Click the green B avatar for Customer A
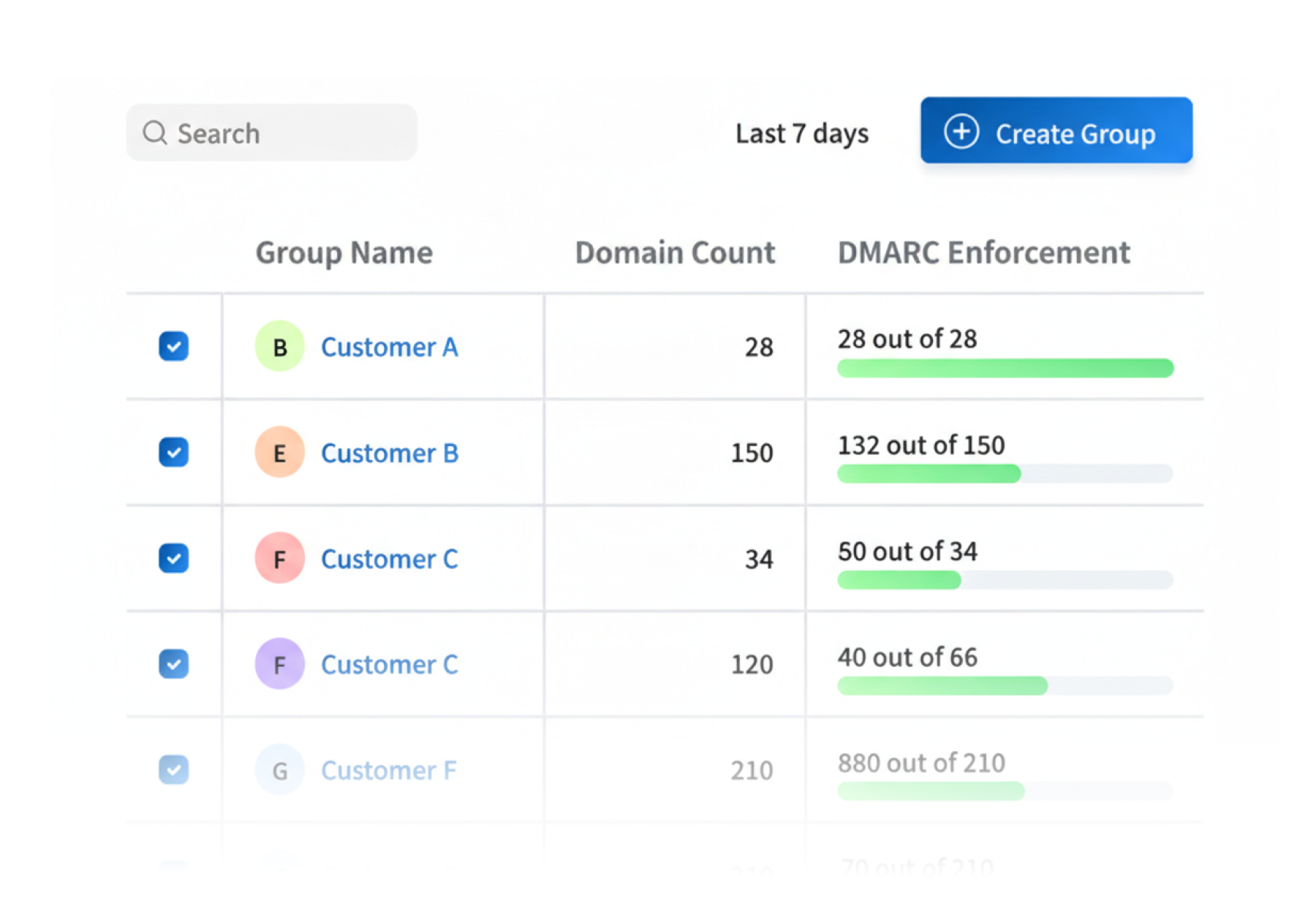Image resolution: width=1316 pixels, height=907 pixels. tap(279, 346)
